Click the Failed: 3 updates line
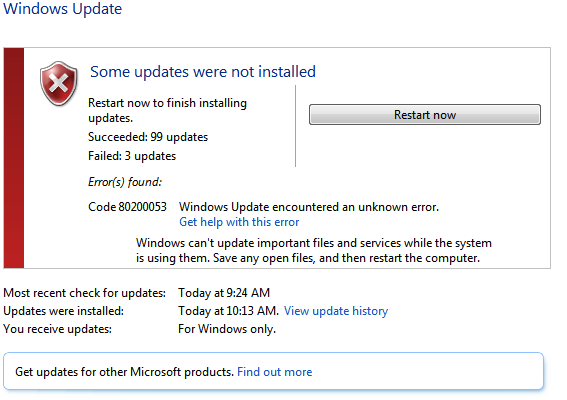This screenshot has width=567, height=400. [x=132, y=156]
